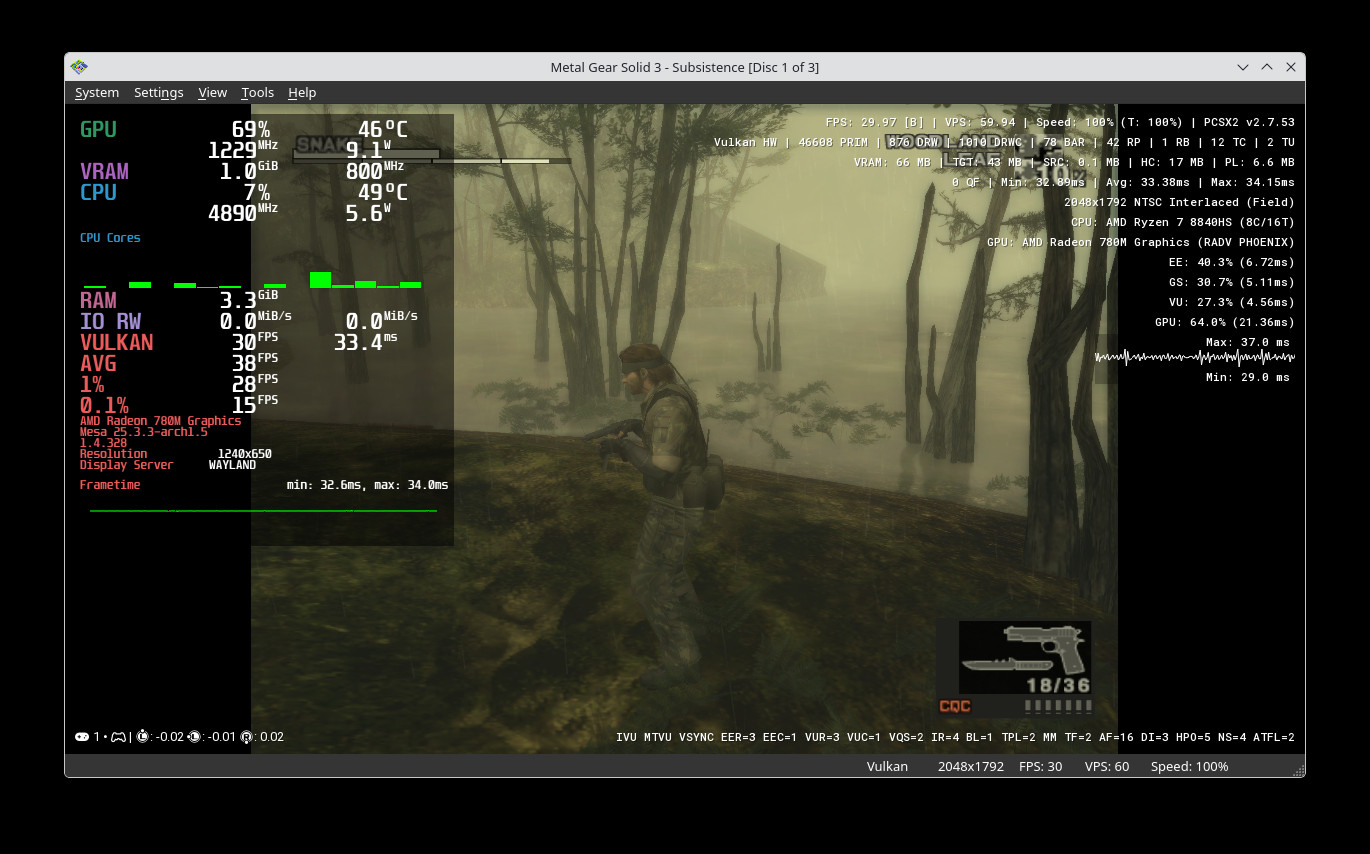Click the filled controller icon beside port number 1

click(82, 737)
